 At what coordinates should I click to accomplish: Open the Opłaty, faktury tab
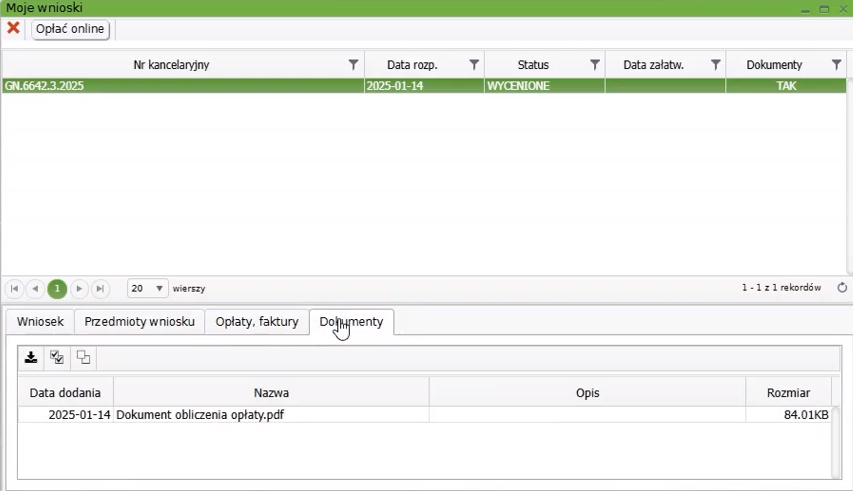(x=257, y=322)
